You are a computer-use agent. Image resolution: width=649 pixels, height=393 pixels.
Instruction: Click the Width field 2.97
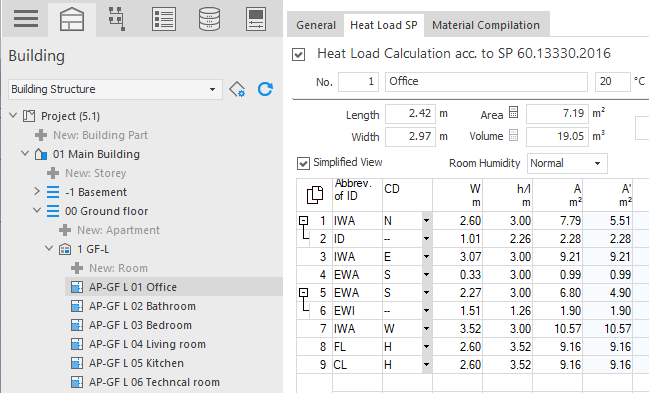click(410, 137)
